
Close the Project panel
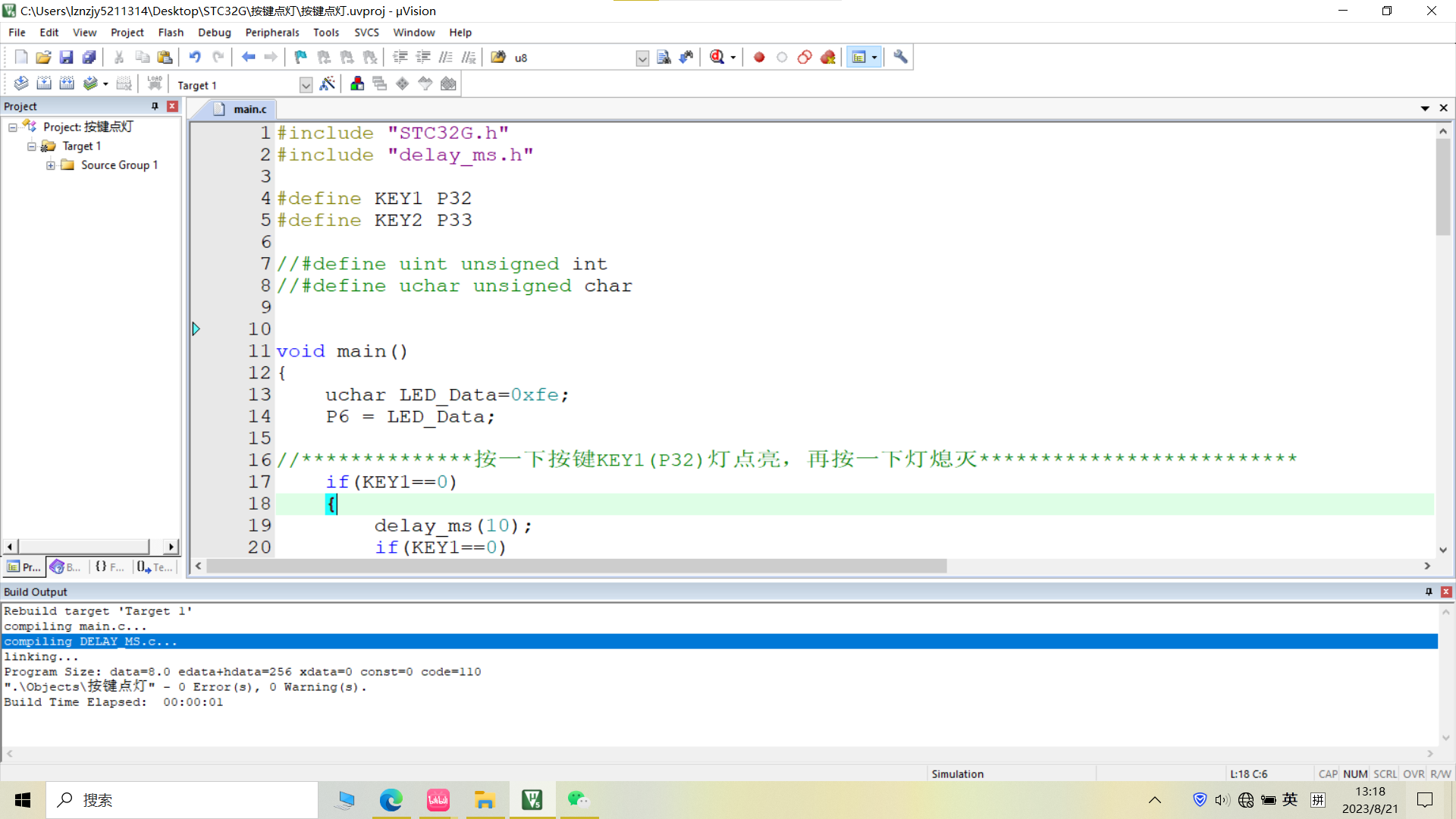point(172,106)
